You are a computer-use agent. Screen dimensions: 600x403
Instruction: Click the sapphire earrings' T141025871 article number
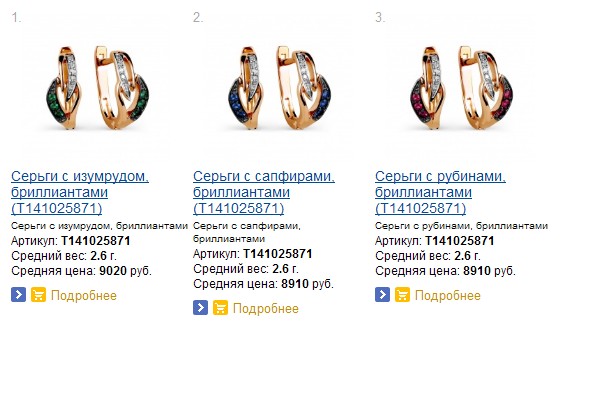point(278,254)
